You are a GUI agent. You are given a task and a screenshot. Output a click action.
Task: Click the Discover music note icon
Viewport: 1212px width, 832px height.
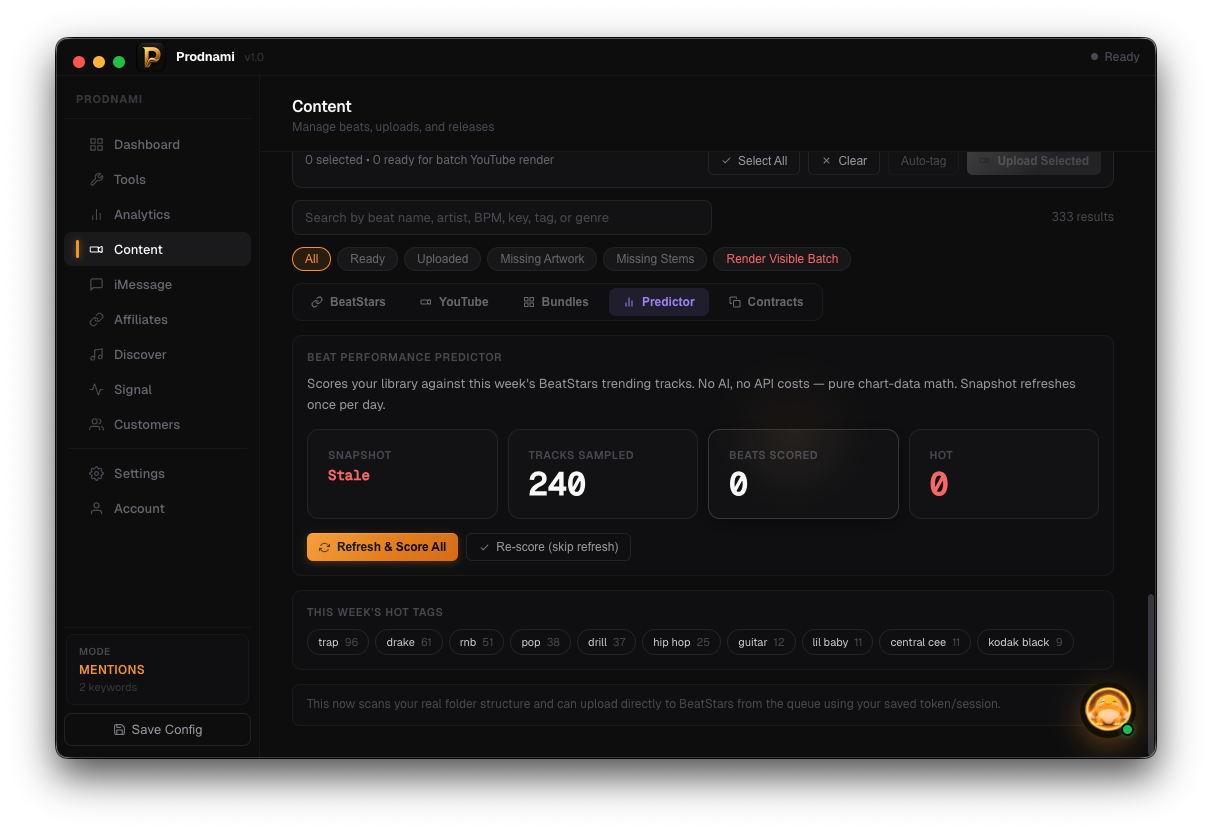coord(96,355)
